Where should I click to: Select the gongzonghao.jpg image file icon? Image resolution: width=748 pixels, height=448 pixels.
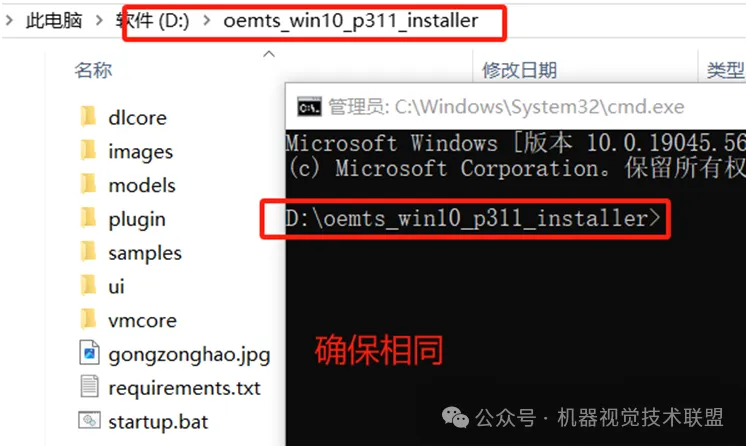89,353
